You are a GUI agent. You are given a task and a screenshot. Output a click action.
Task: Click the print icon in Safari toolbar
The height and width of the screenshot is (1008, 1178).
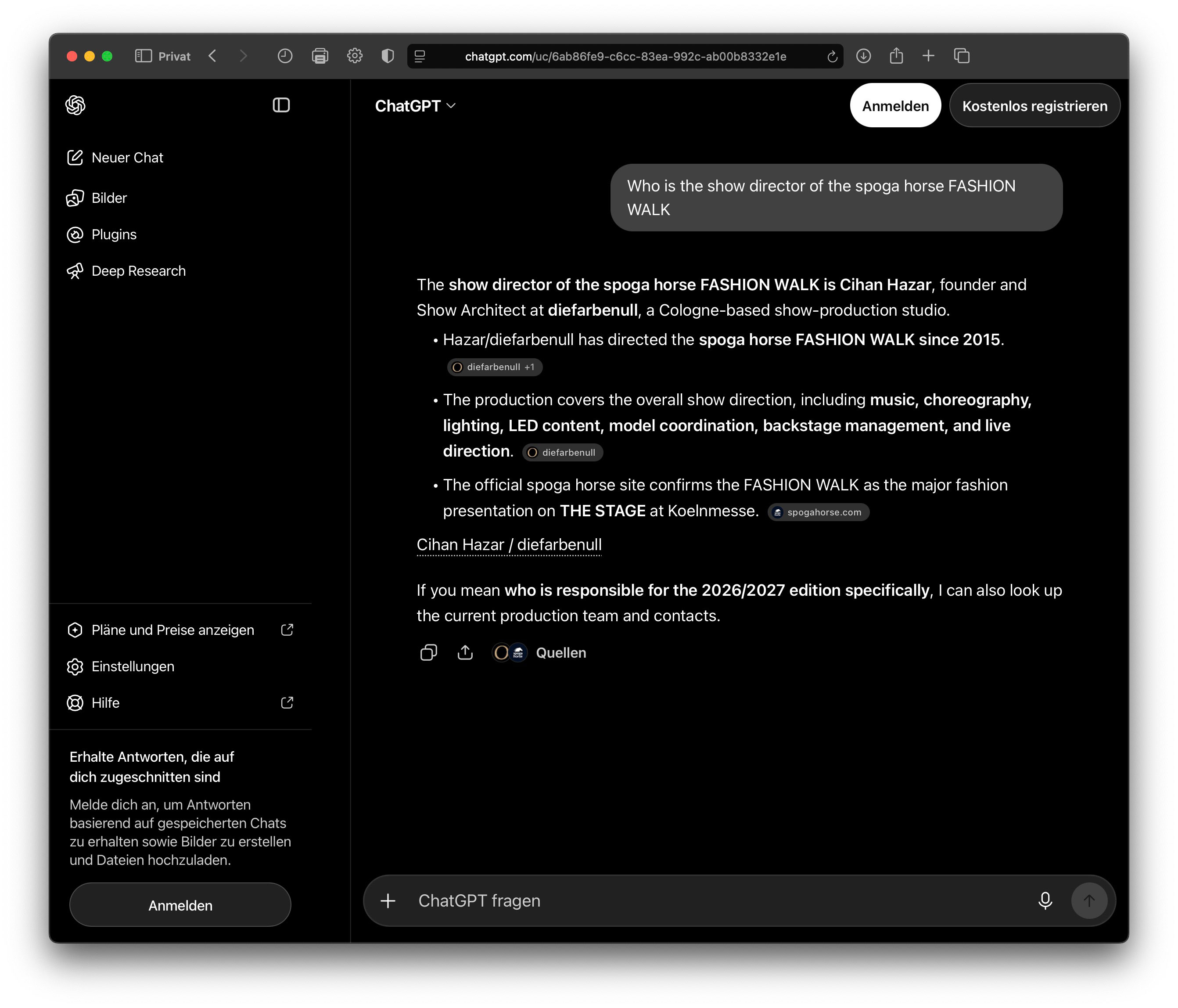click(320, 56)
